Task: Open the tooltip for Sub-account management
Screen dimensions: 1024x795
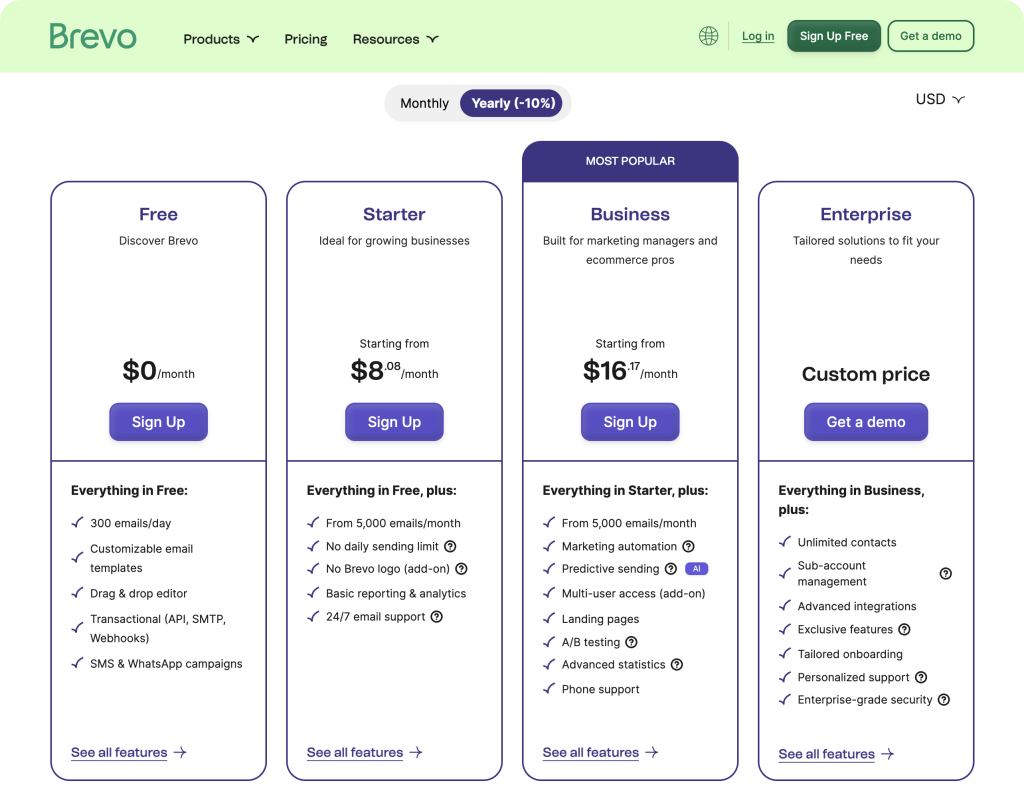Action: pyautogui.click(x=945, y=573)
